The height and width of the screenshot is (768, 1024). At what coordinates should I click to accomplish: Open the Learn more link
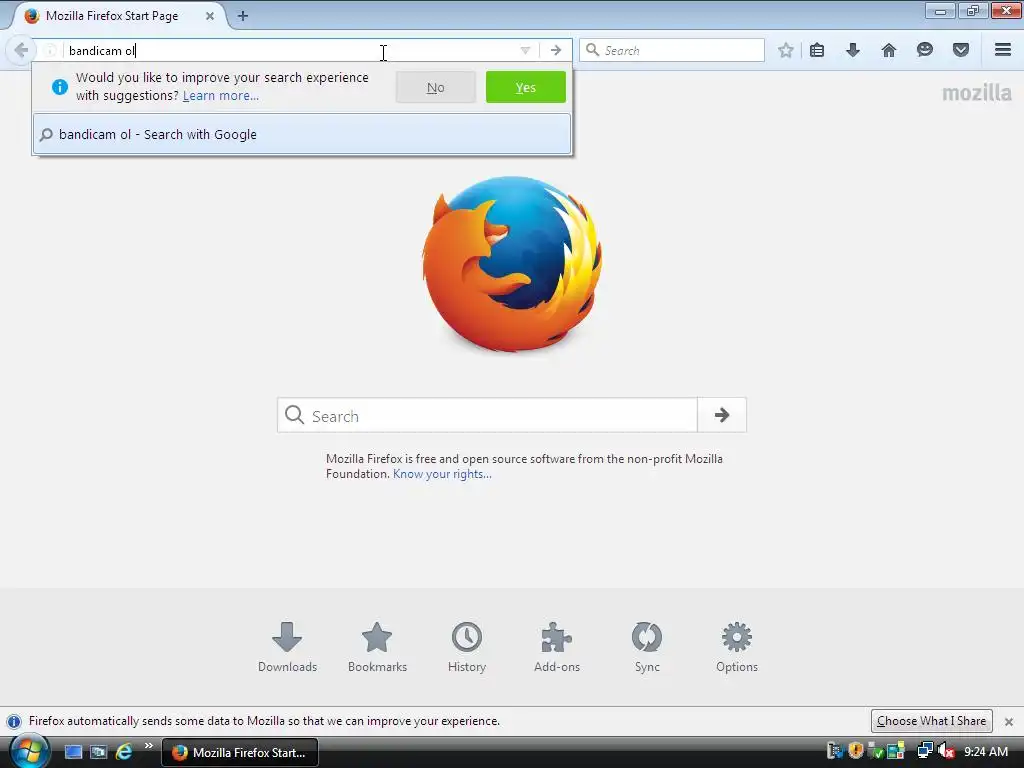pos(221,96)
